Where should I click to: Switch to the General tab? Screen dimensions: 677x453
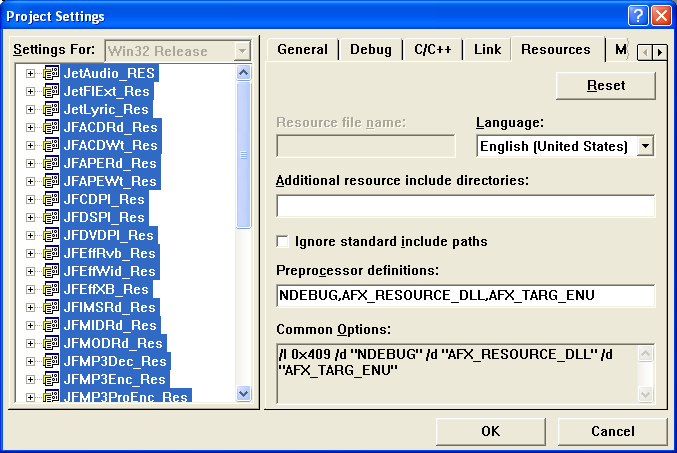pos(303,50)
